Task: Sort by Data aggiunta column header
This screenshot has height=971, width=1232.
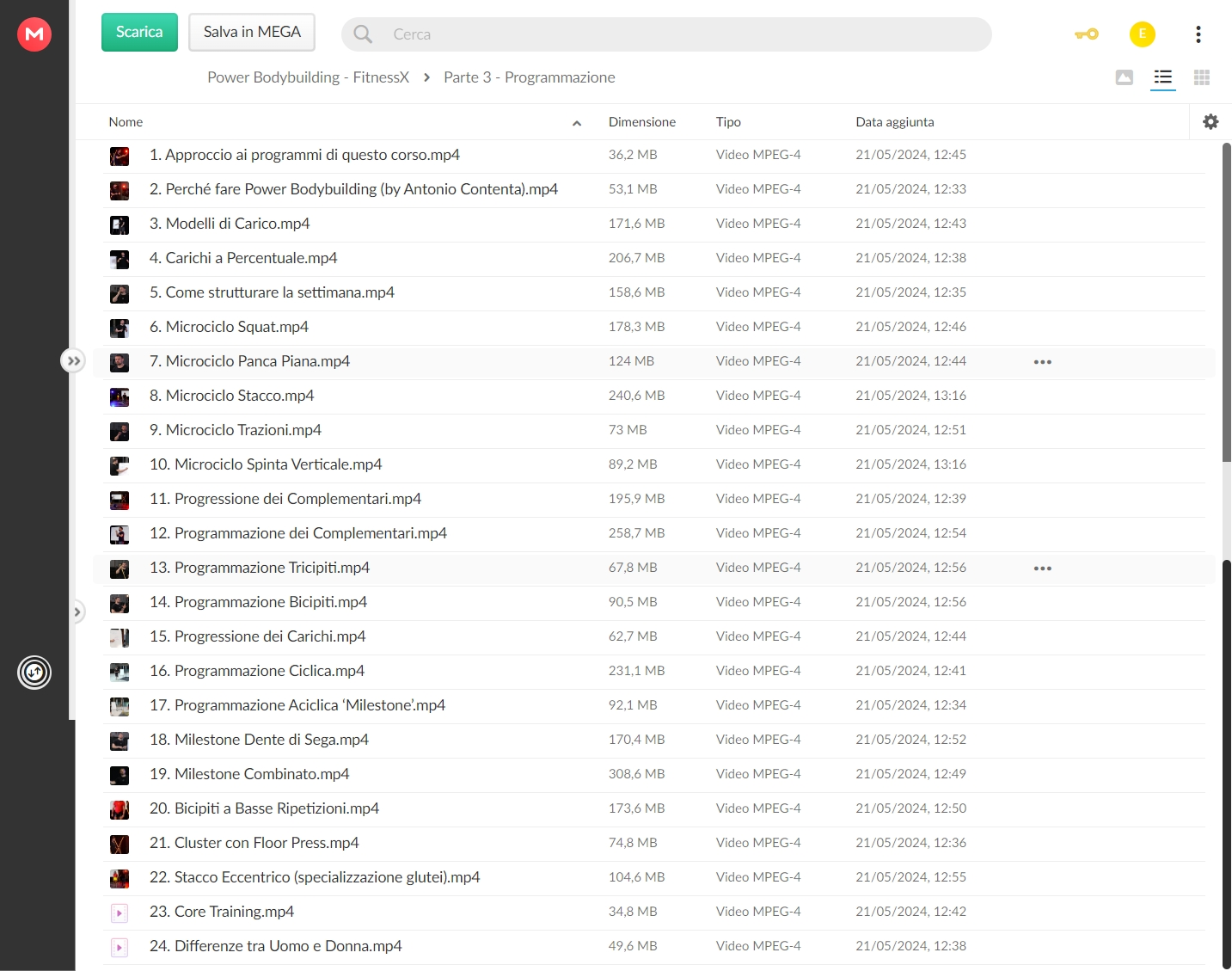Action: [x=895, y=122]
